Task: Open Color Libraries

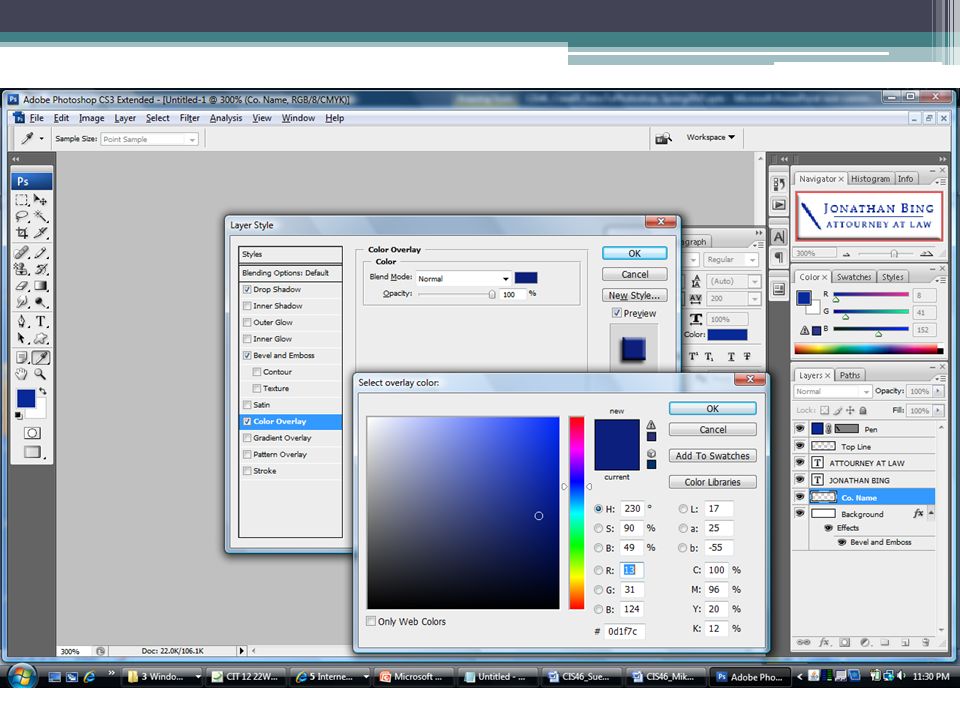Action: pos(713,482)
